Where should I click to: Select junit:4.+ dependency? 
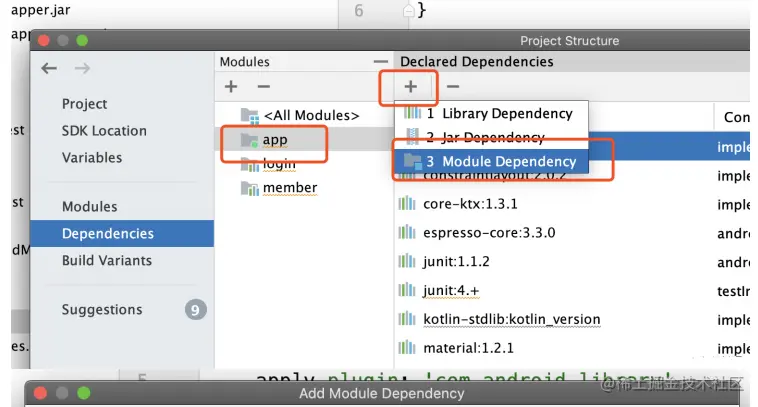coord(451,291)
